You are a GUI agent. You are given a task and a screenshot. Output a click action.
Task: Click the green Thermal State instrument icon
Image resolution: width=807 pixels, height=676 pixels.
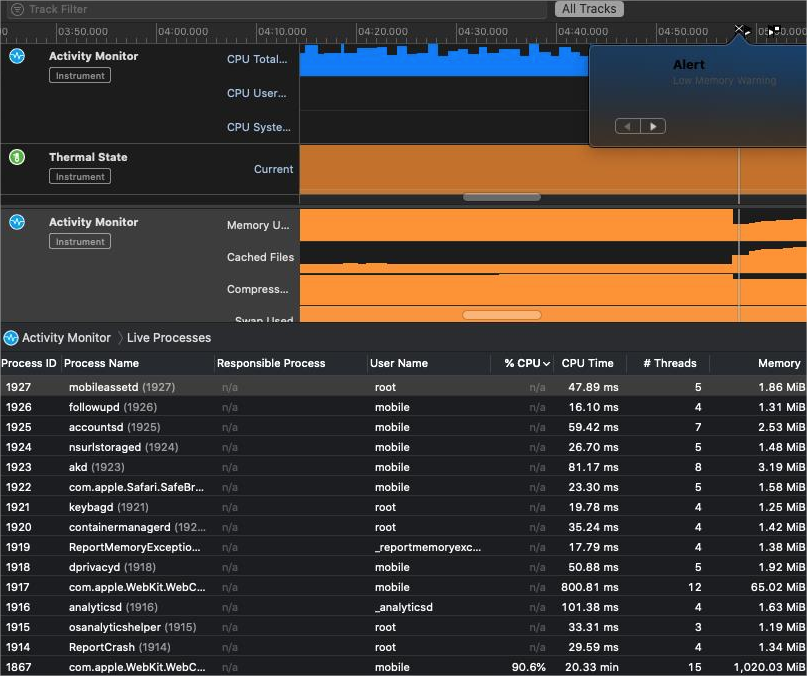(x=17, y=157)
